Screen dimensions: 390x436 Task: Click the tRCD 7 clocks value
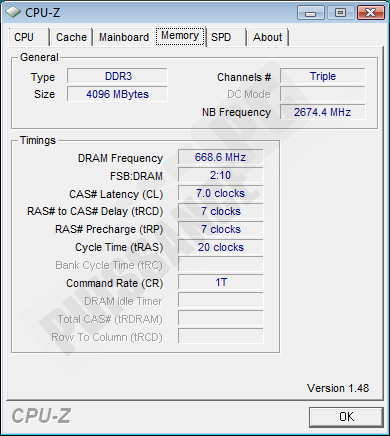tap(221, 211)
